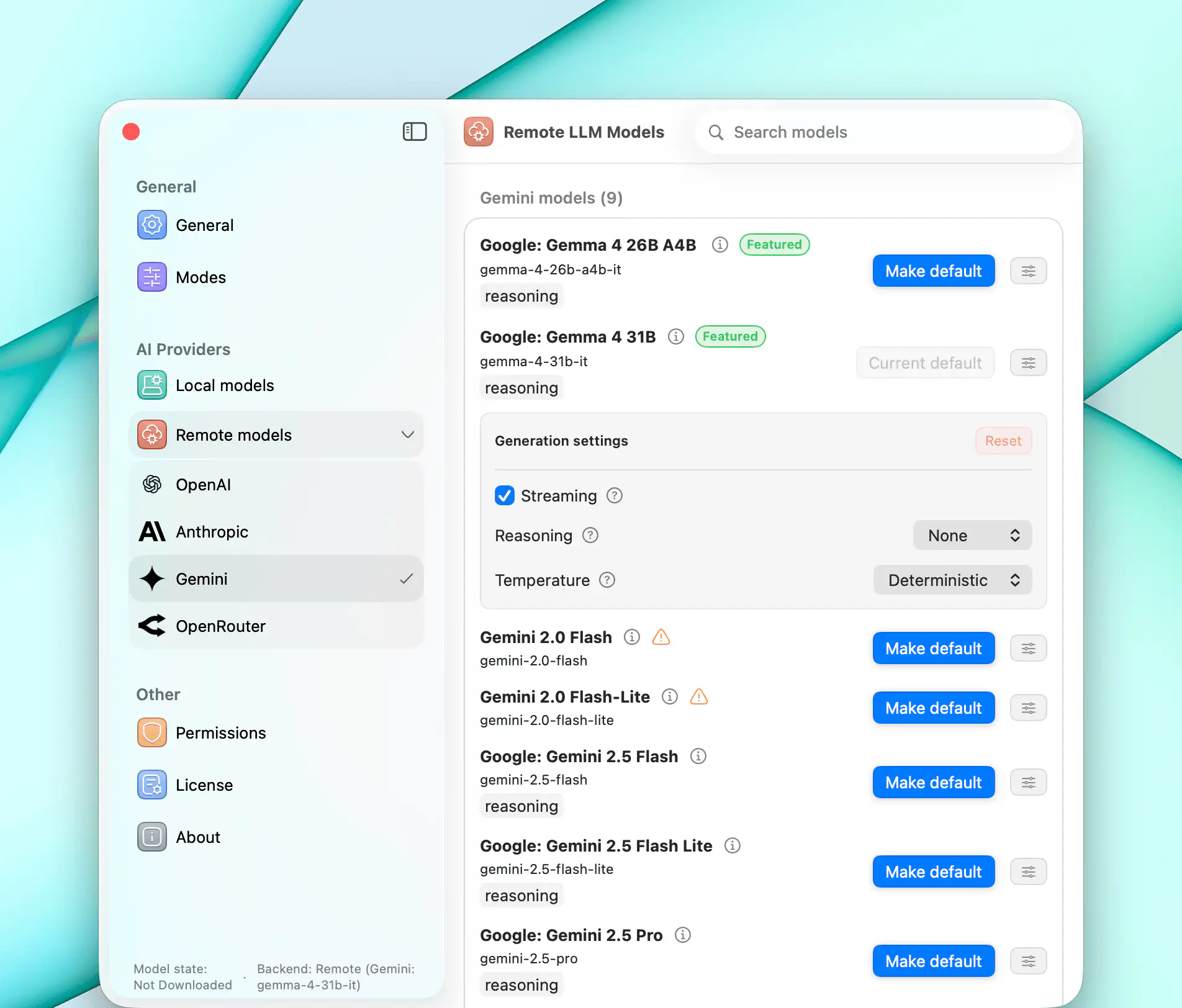Image resolution: width=1182 pixels, height=1008 pixels.
Task: Make Gemini 2.5 Flash default
Action: pos(934,782)
